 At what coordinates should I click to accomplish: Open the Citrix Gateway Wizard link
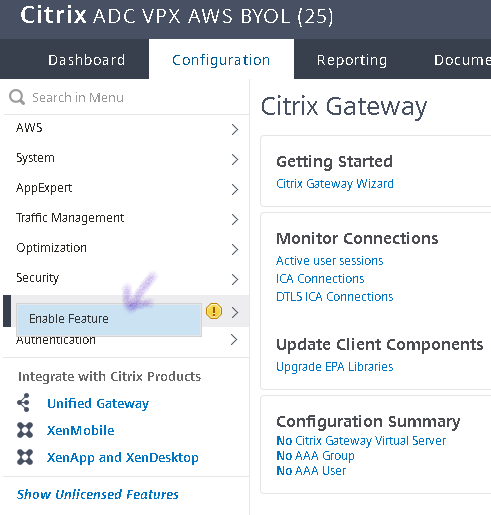click(335, 184)
